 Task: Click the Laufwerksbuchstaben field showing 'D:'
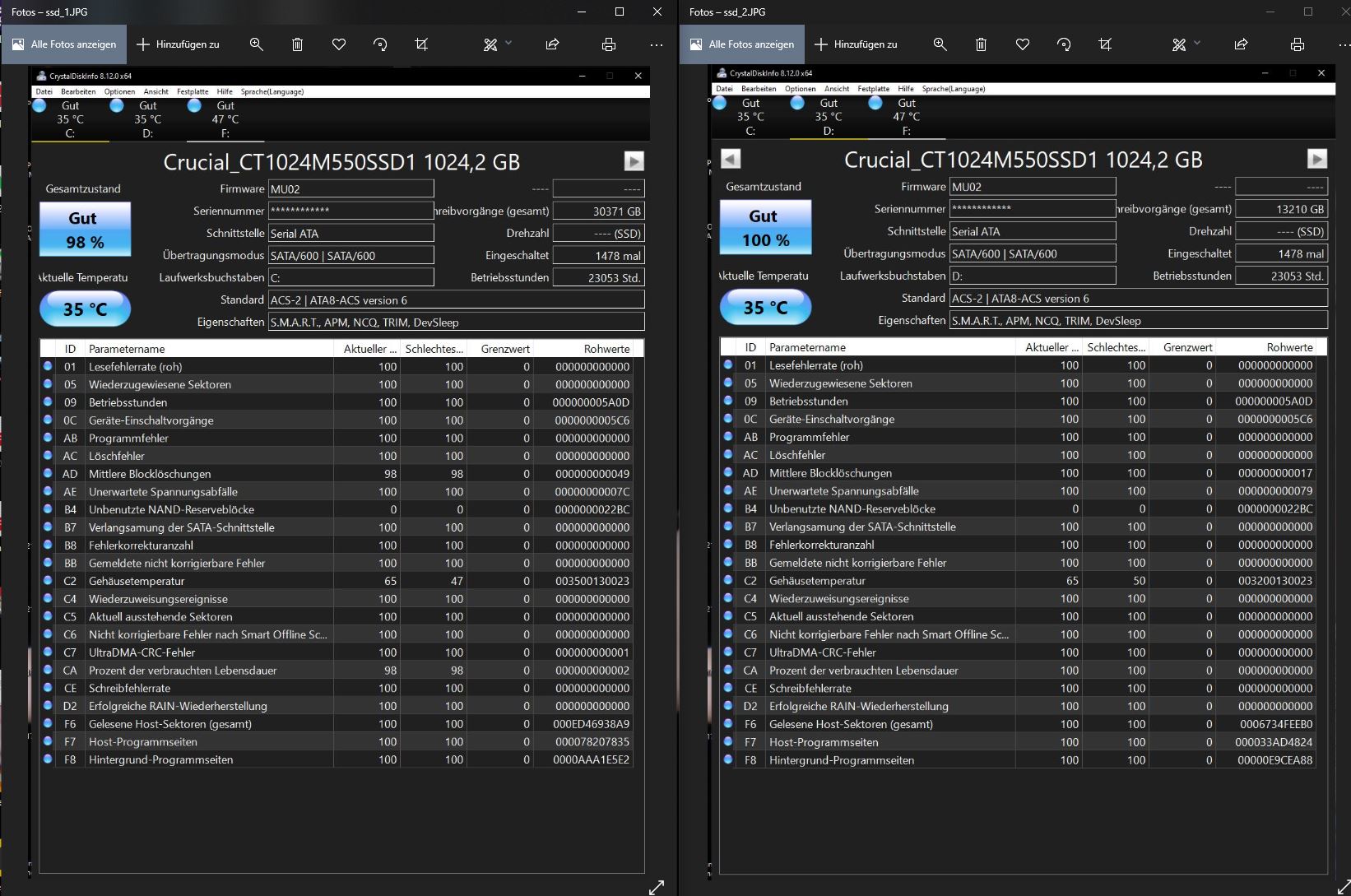1033,276
